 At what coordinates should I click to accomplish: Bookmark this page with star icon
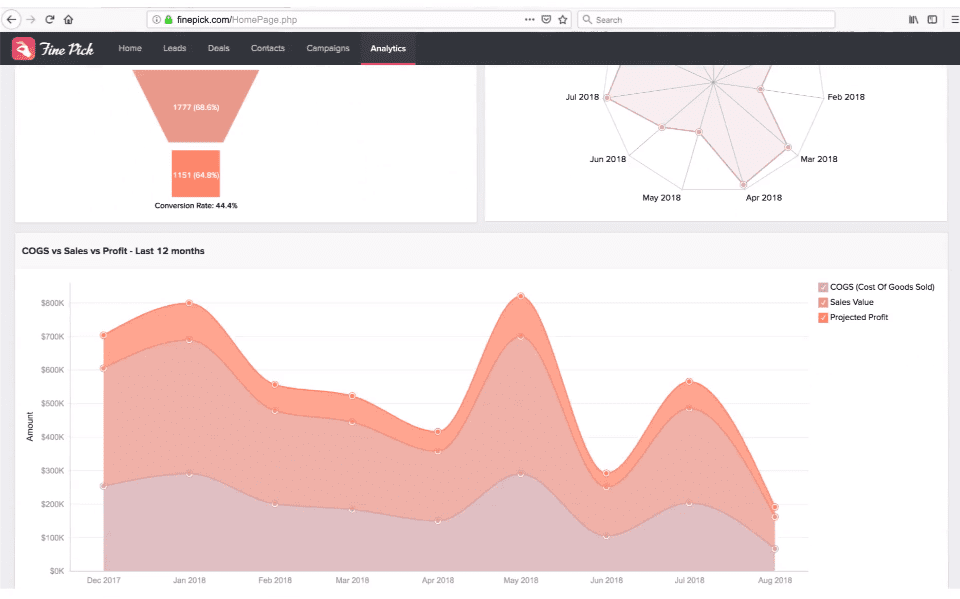(563, 19)
